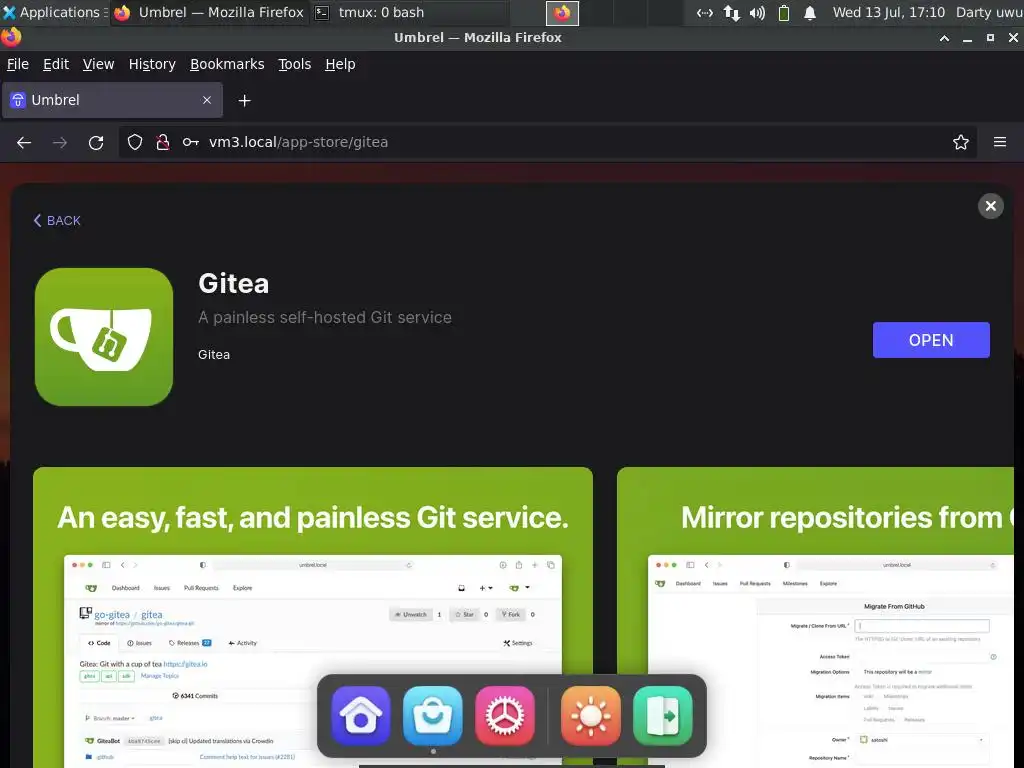Open the Applications menu in panel
Image resolution: width=1024 pixels, height=768 pixels.
[54, 12]
